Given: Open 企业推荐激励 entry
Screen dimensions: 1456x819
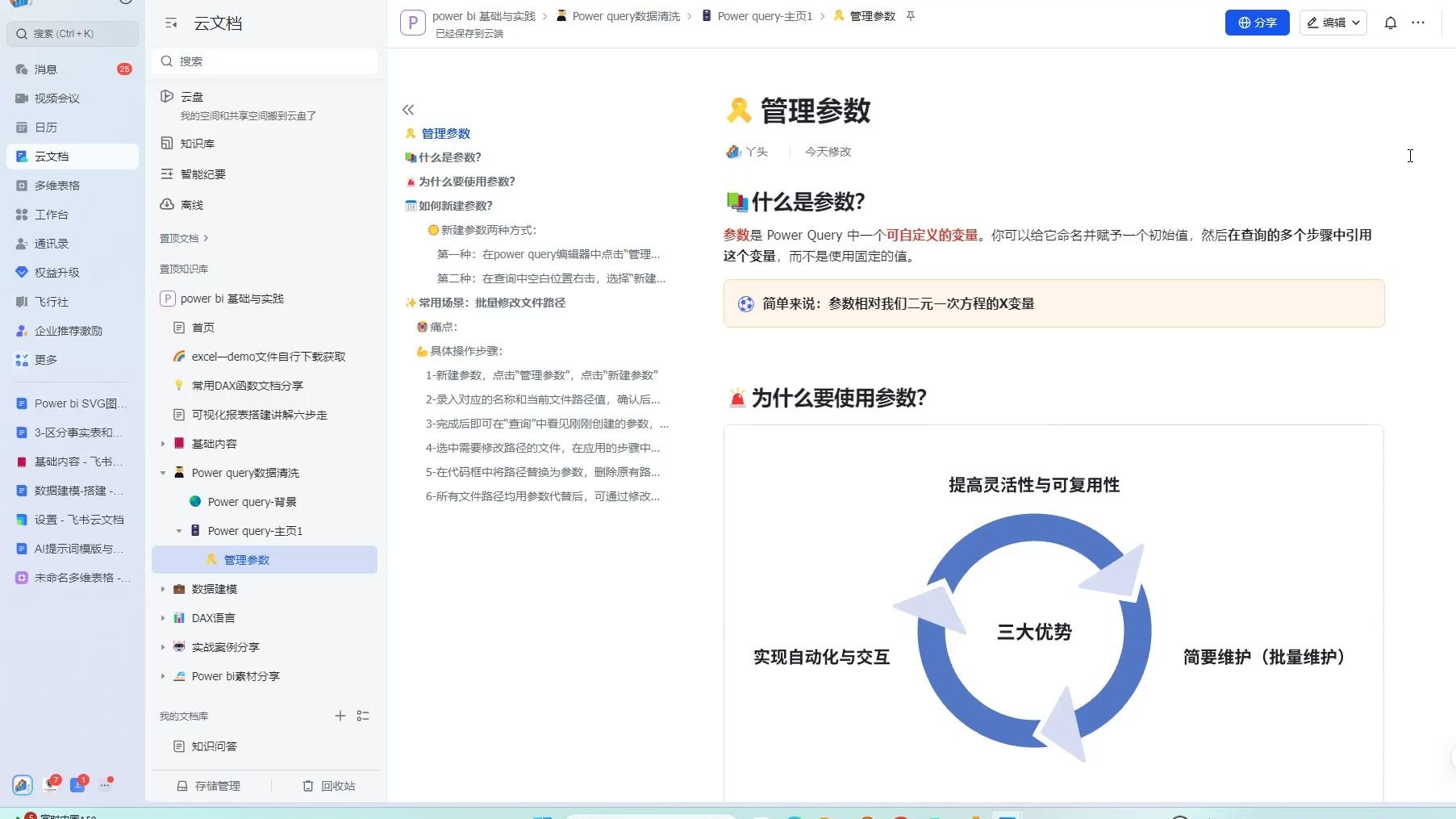Looking at the screenshot, I should coord(73,331).
